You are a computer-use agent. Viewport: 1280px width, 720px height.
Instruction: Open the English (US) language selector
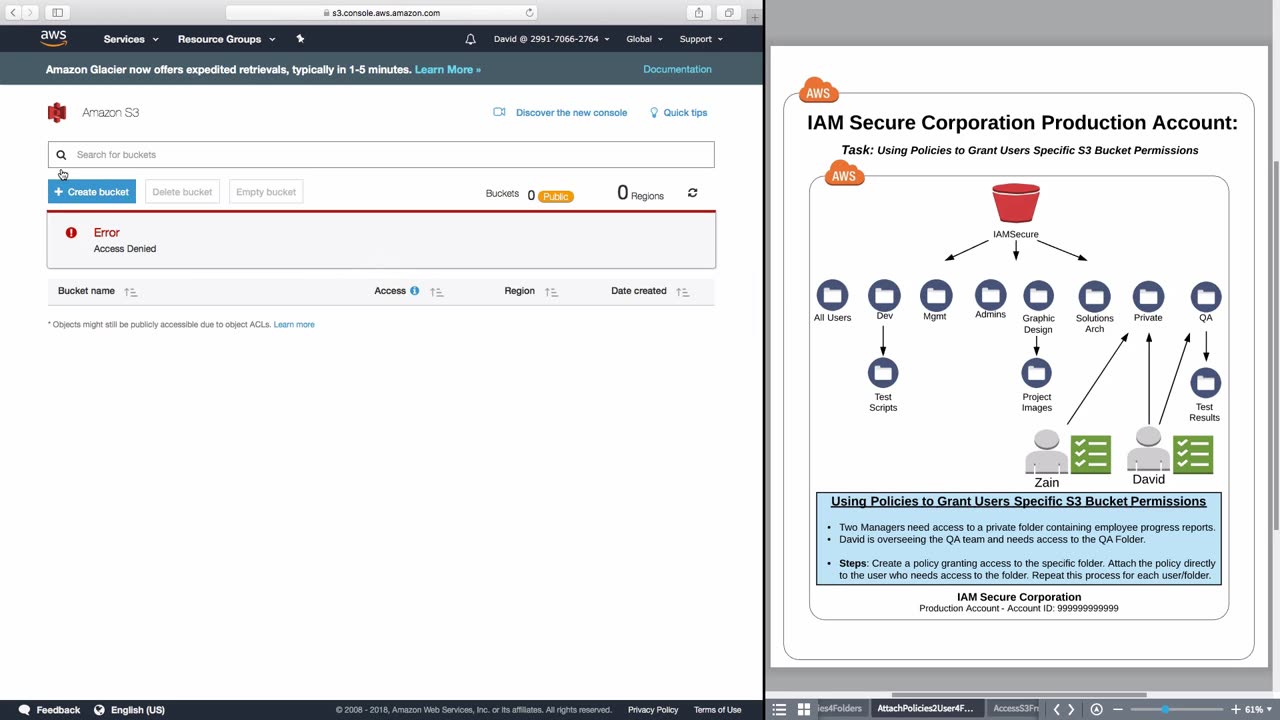tap(137, 710)
